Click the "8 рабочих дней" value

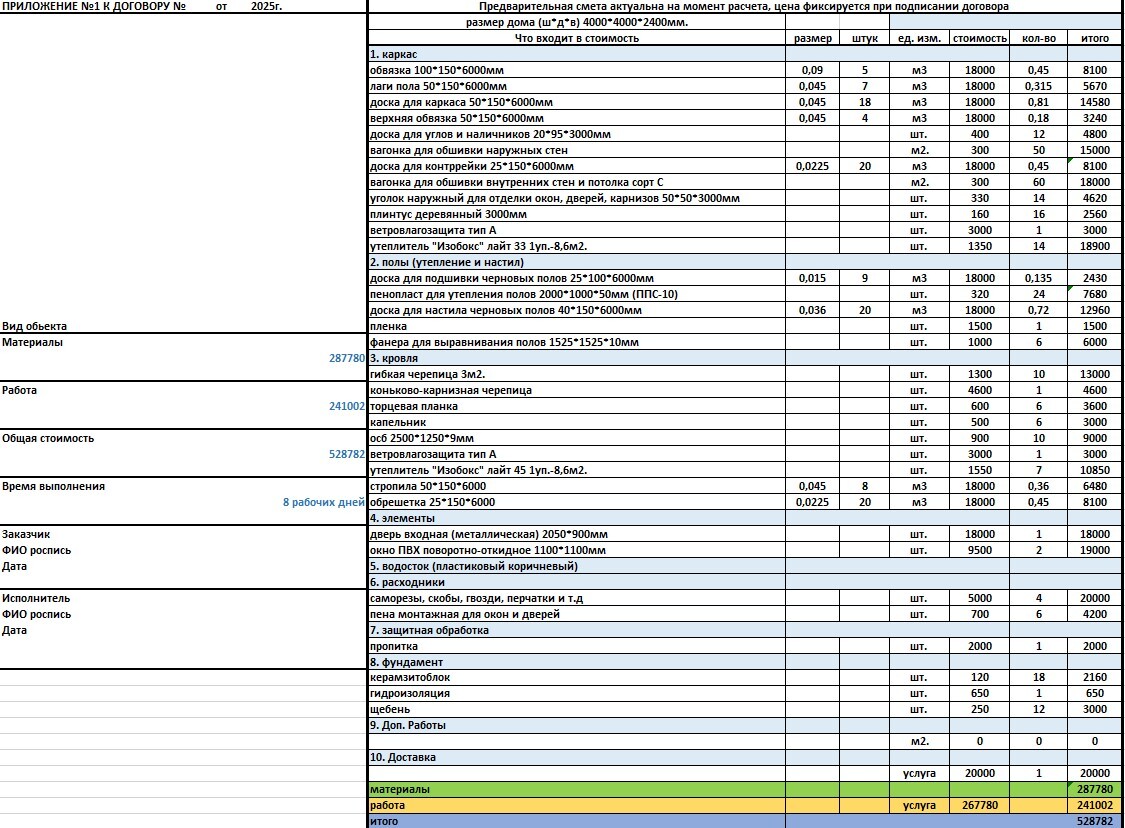click(x=324, y=502)
